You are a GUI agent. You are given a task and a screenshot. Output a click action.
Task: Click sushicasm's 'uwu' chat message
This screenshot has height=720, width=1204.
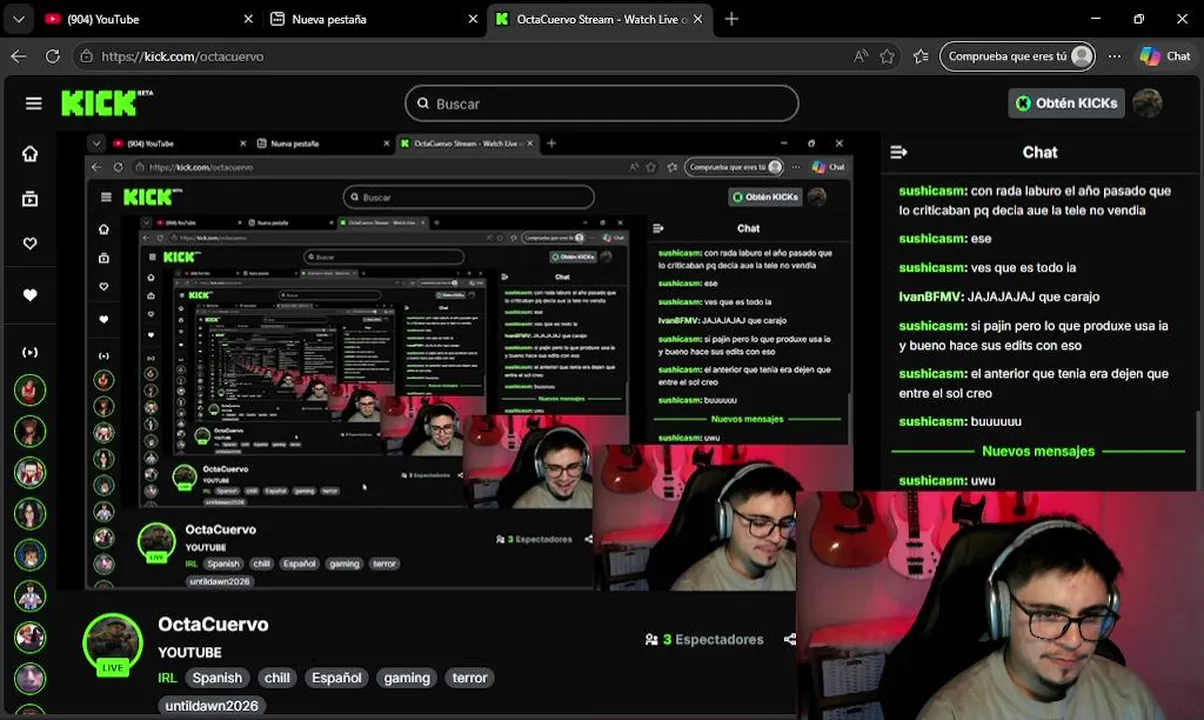[x=947, y=481]
